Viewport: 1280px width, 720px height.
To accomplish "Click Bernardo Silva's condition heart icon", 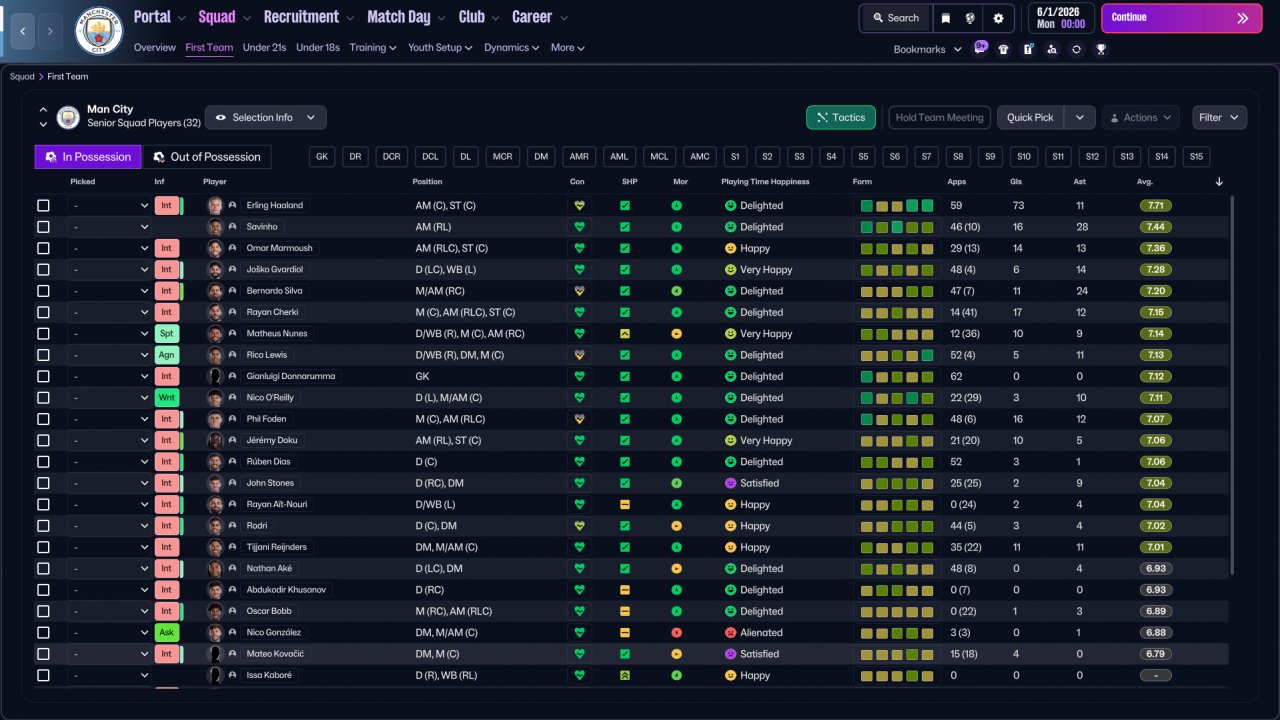I will pyautogui.click(x=578, y=291).
